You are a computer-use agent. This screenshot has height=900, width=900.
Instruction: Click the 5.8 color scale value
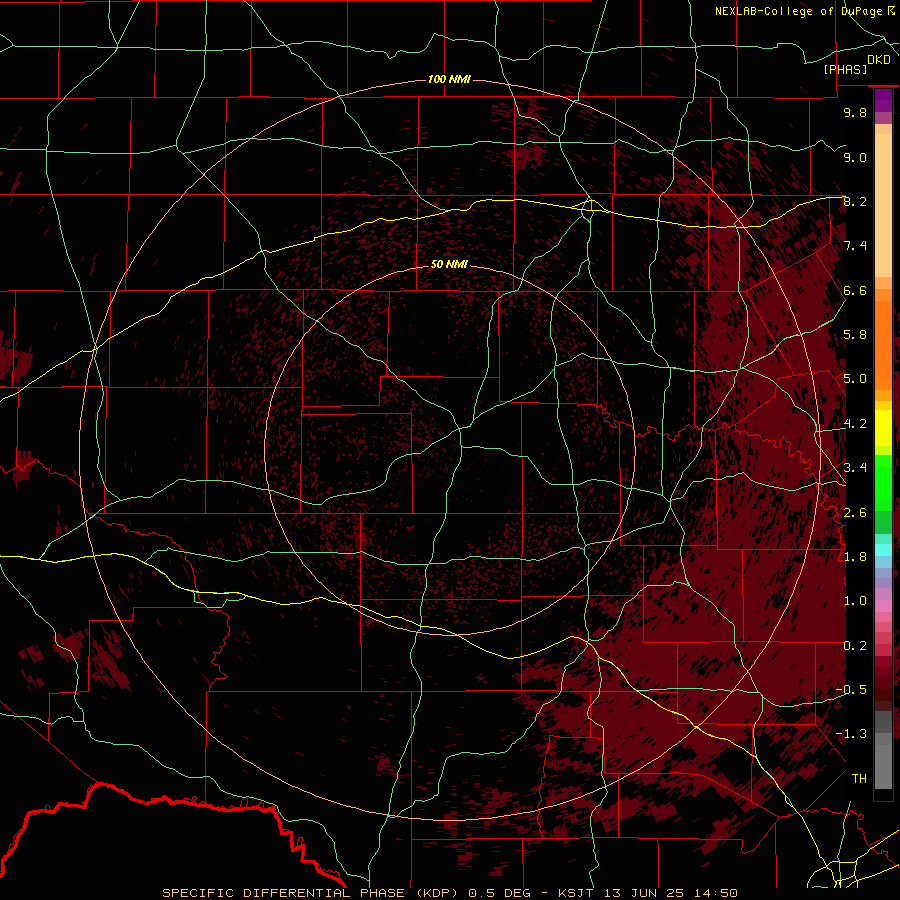[855, 335]
